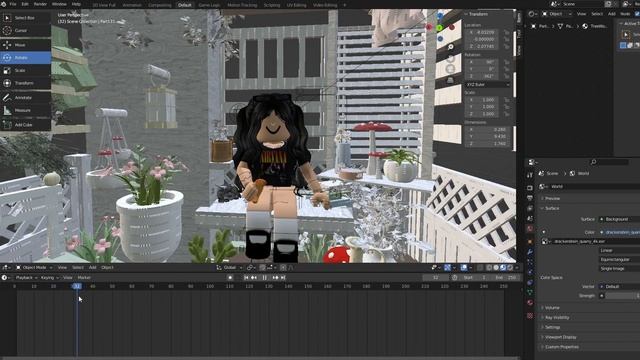
Task: Toggle viewport overlays button
Action: pyautogui.click(x=464, y=268)
